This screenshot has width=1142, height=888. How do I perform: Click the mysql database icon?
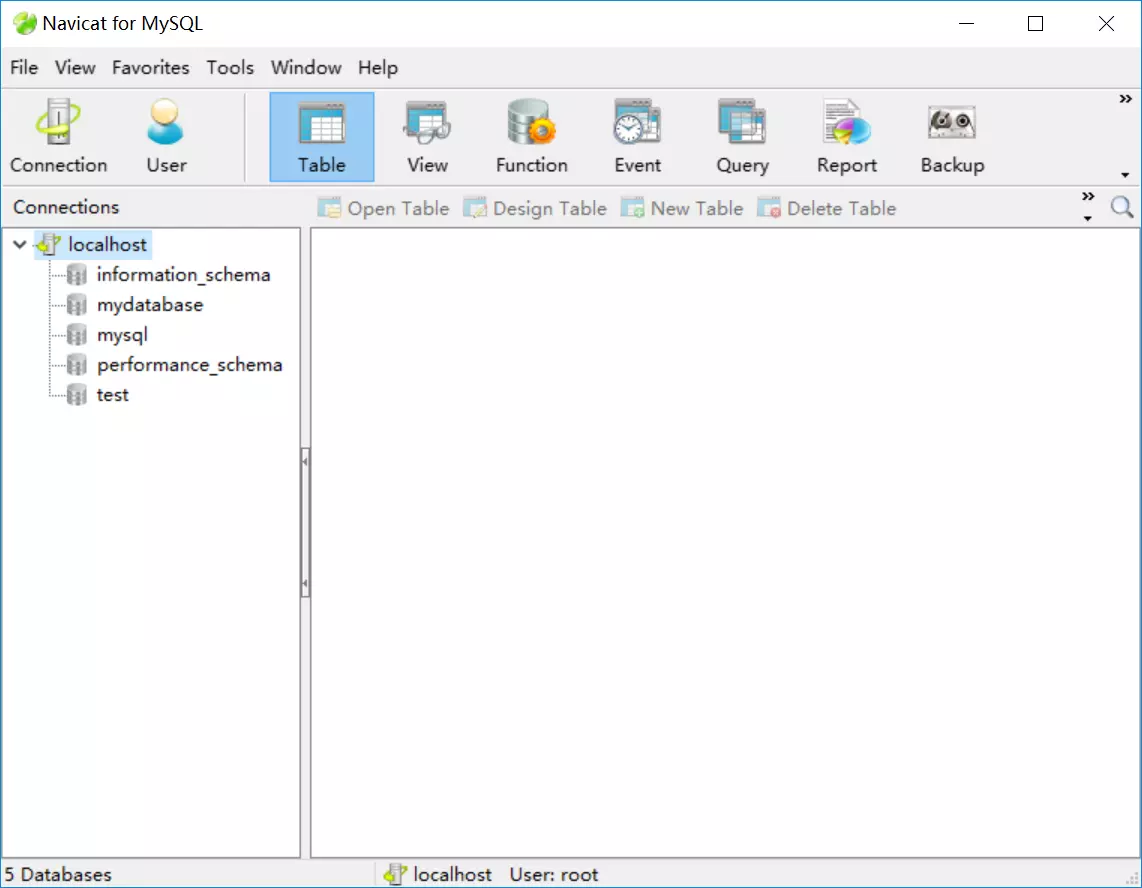tap(76, 335)
